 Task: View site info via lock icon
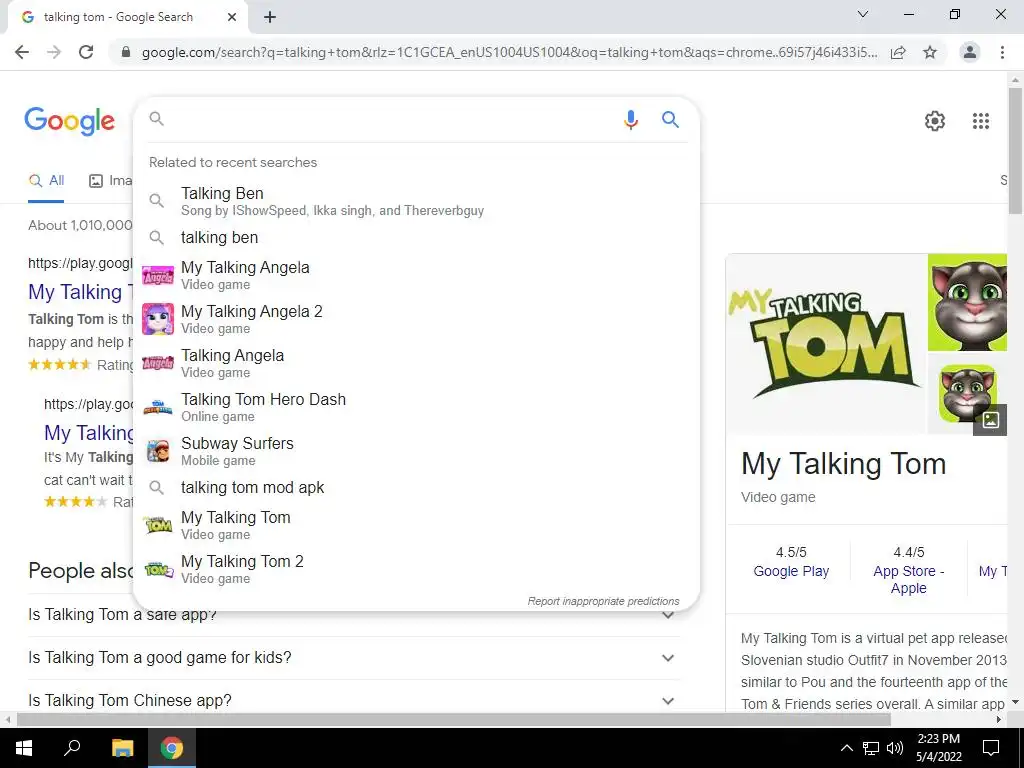pyautogui.click(x=126, y=52)
